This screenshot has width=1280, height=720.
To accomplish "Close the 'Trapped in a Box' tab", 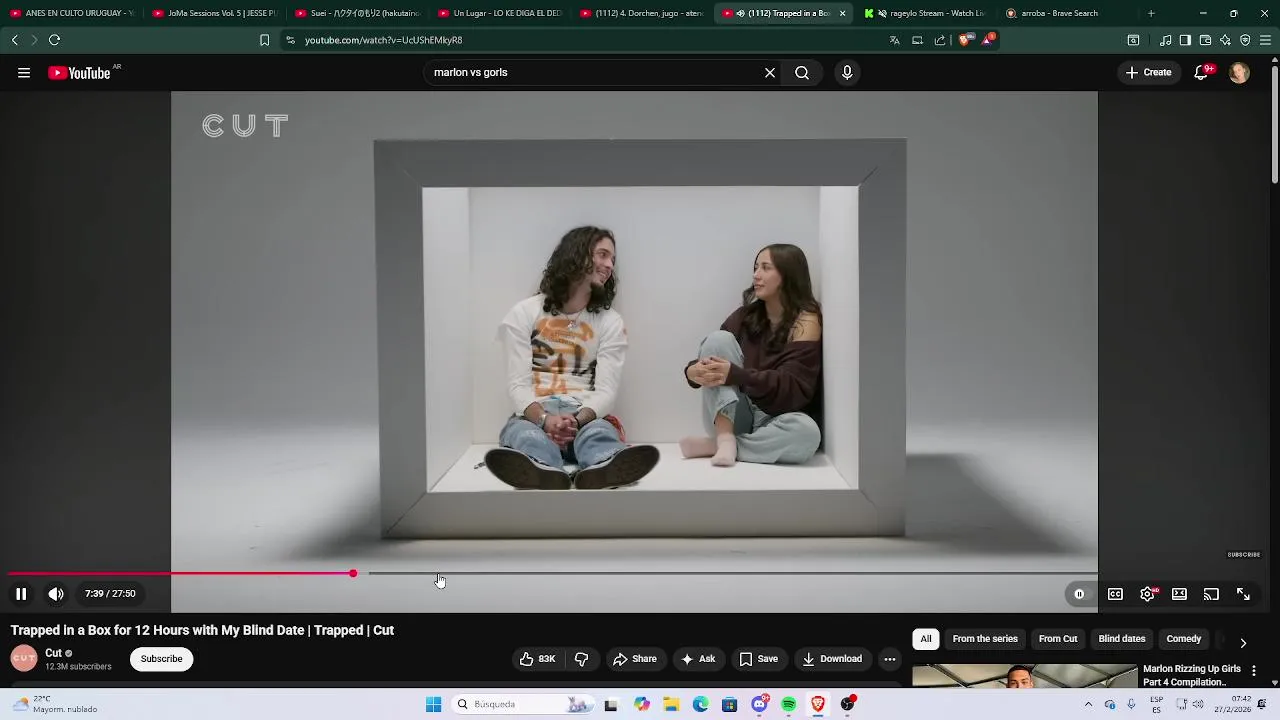I will click(x=842, y=13).
